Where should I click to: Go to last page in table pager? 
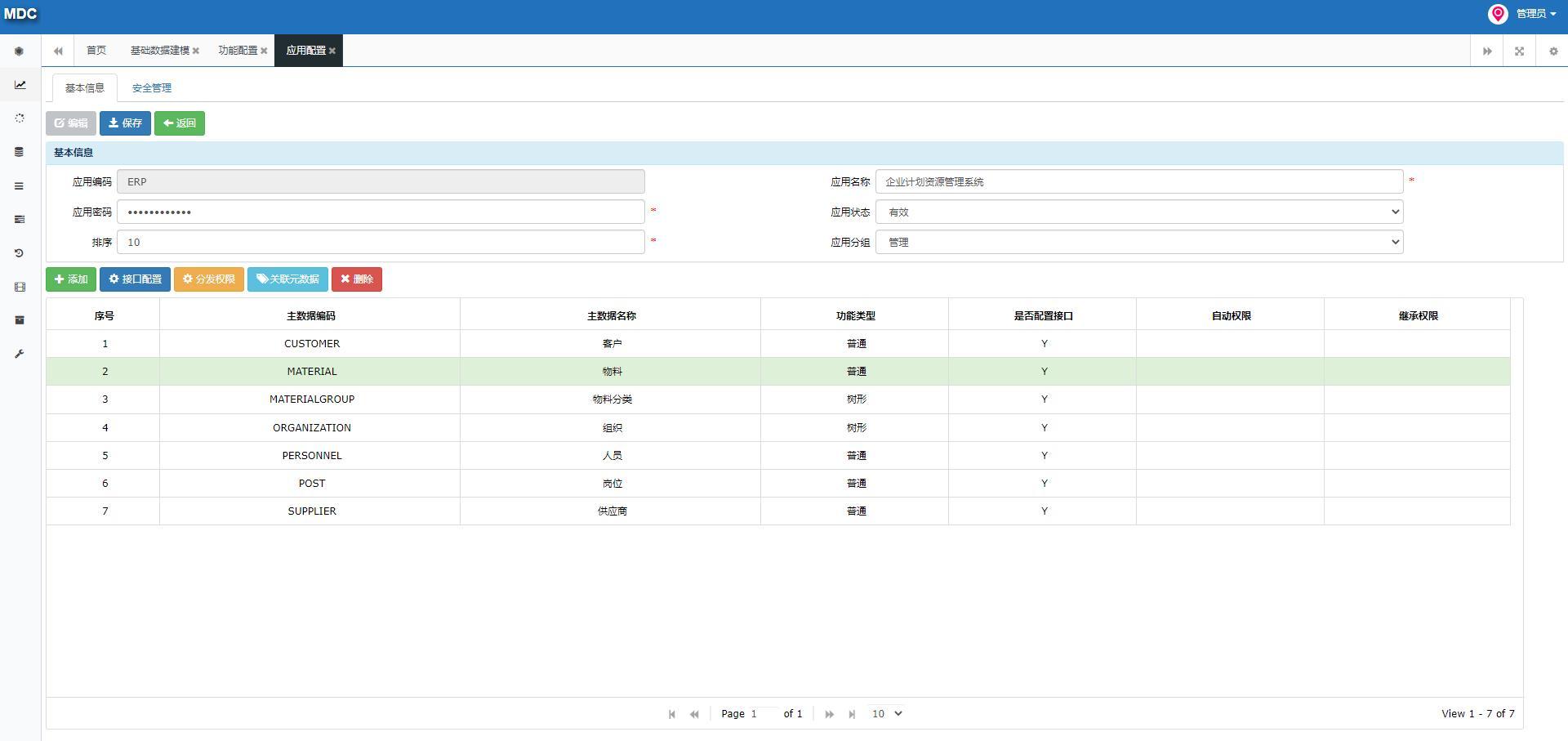pos(852,714)
